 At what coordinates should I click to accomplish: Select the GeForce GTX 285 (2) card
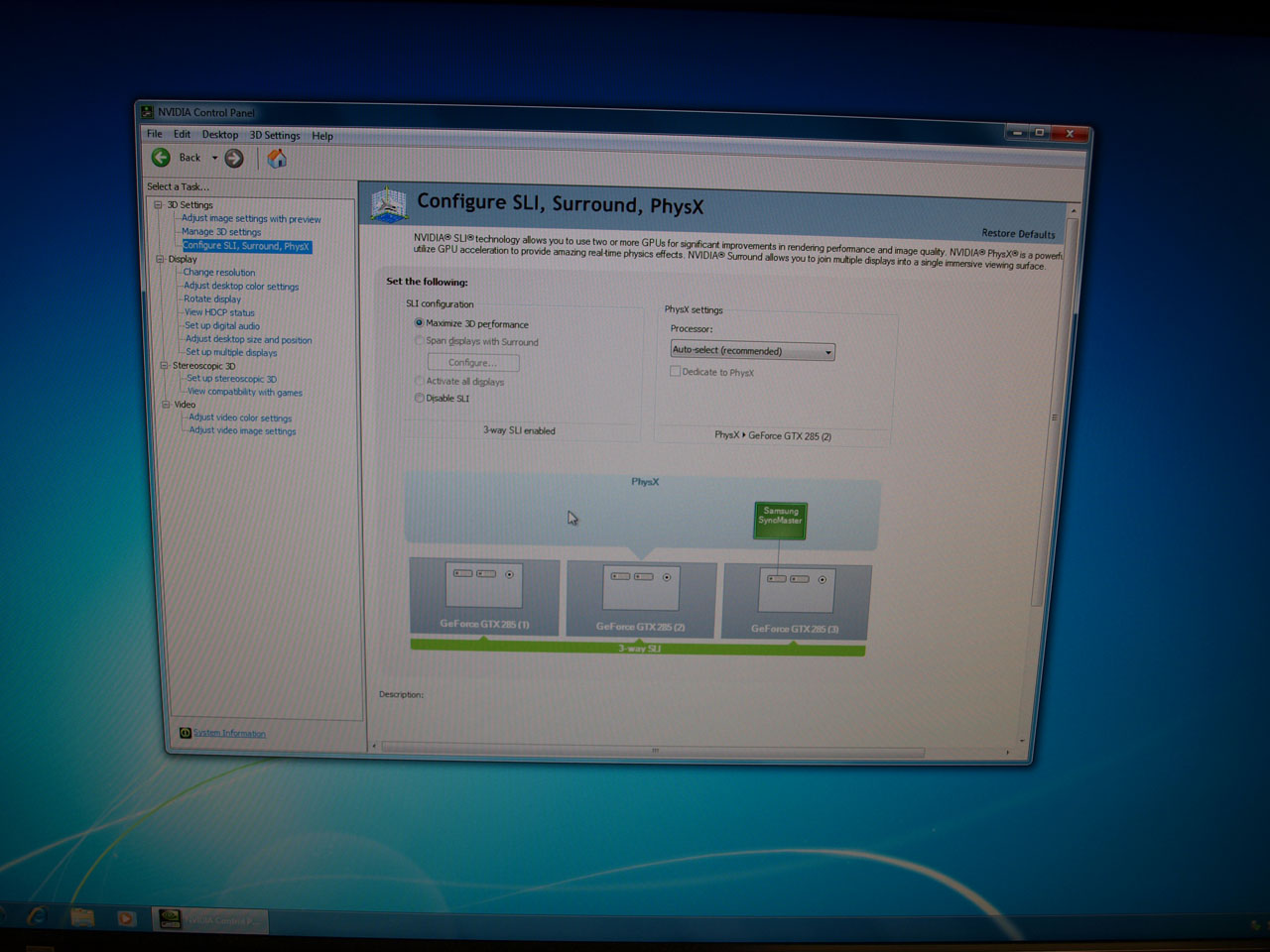point(641,600)
